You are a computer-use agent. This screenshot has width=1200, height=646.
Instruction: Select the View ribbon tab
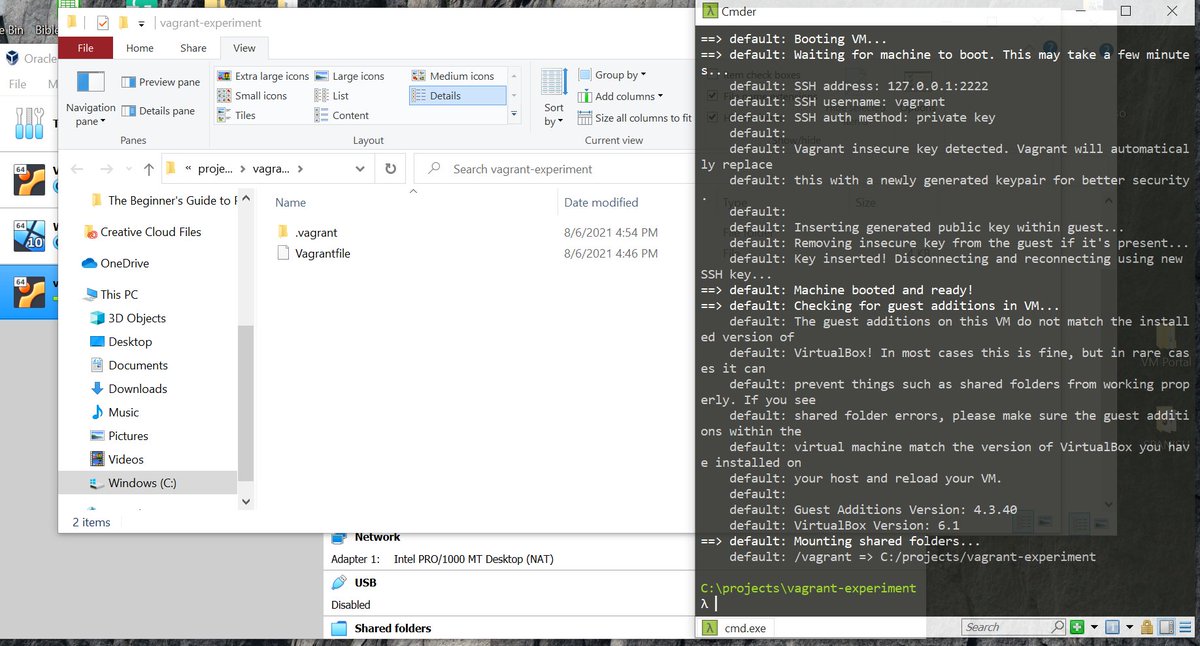point(244,48)
